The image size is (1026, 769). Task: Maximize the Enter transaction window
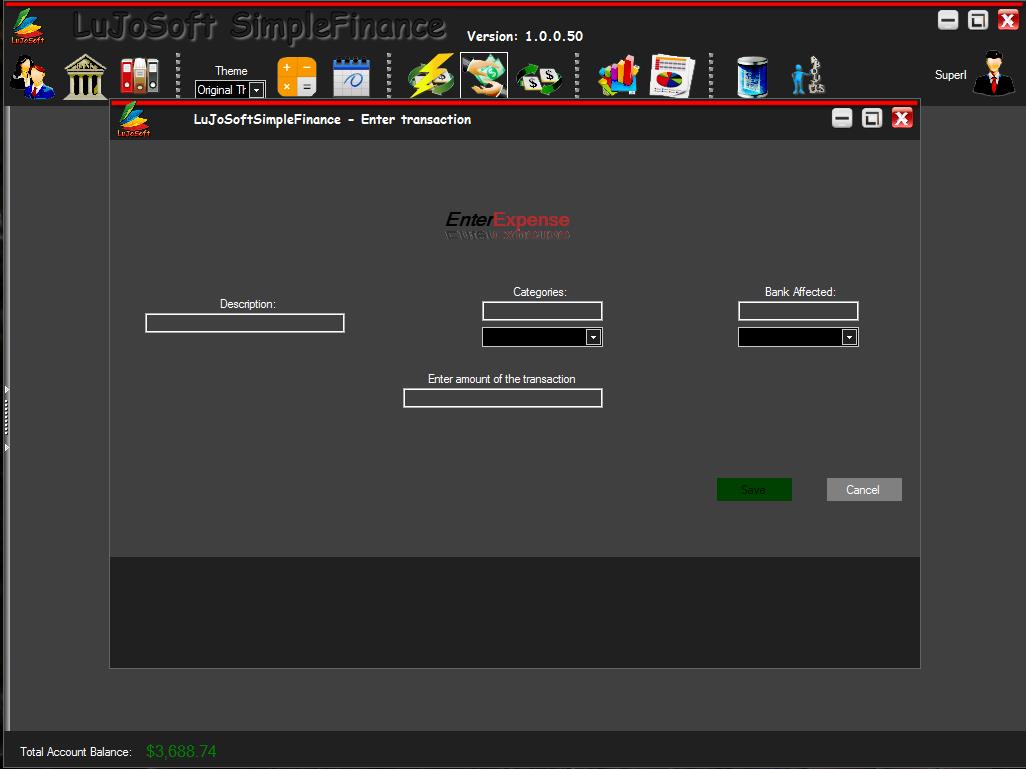tap(872, 118)
